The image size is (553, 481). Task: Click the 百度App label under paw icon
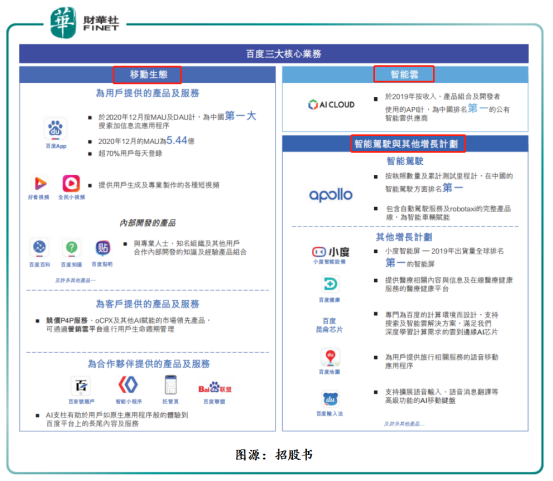(56, 146)
